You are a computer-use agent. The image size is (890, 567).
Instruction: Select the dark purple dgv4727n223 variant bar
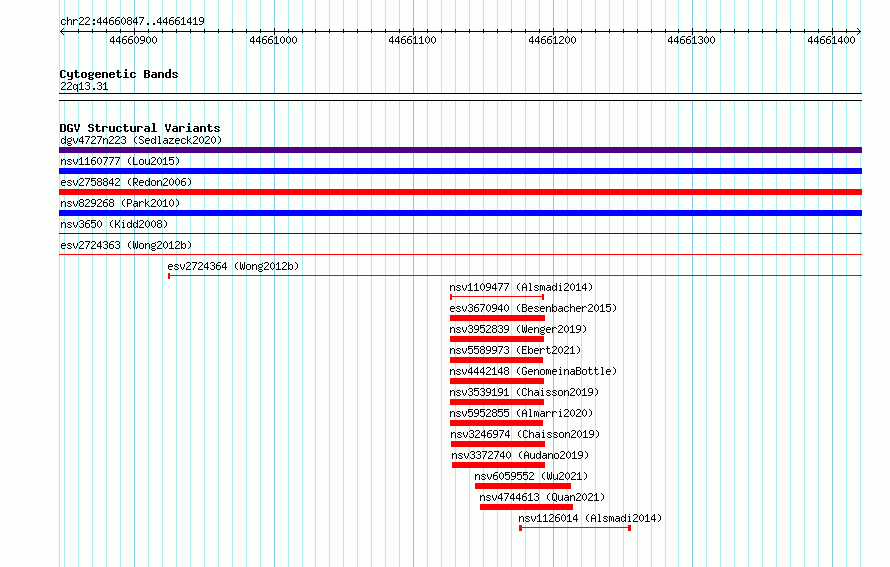click(x=460, y=150)
